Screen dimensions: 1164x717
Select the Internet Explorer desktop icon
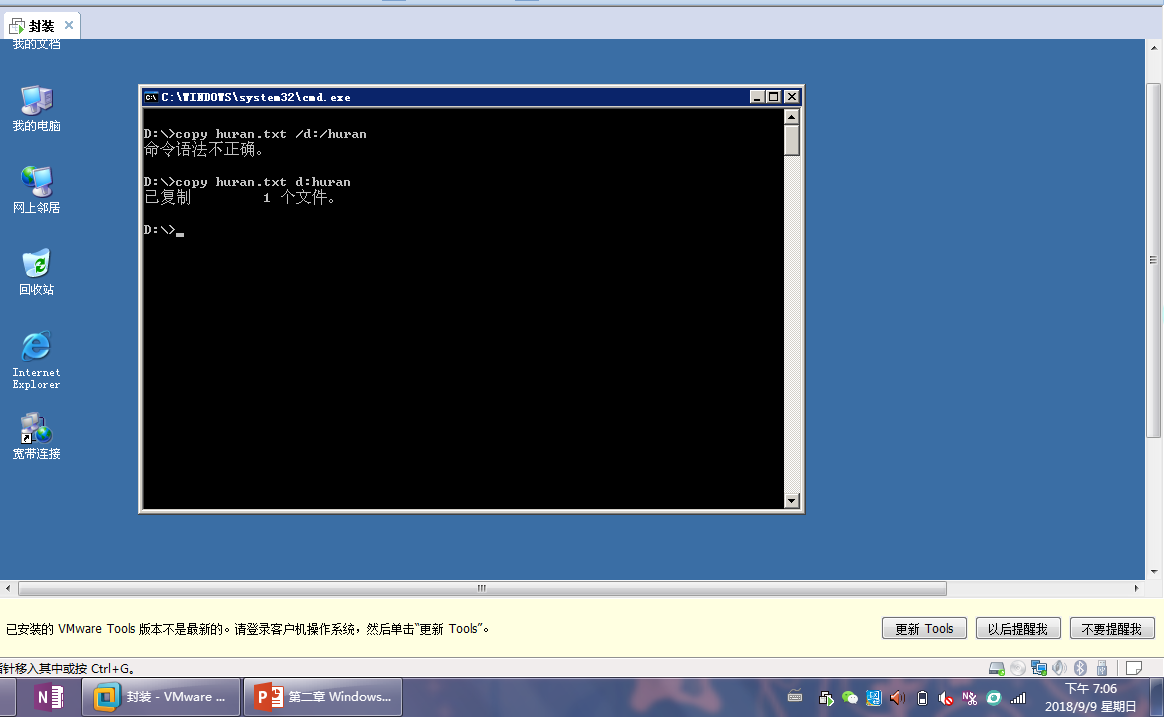coord(36,360)
